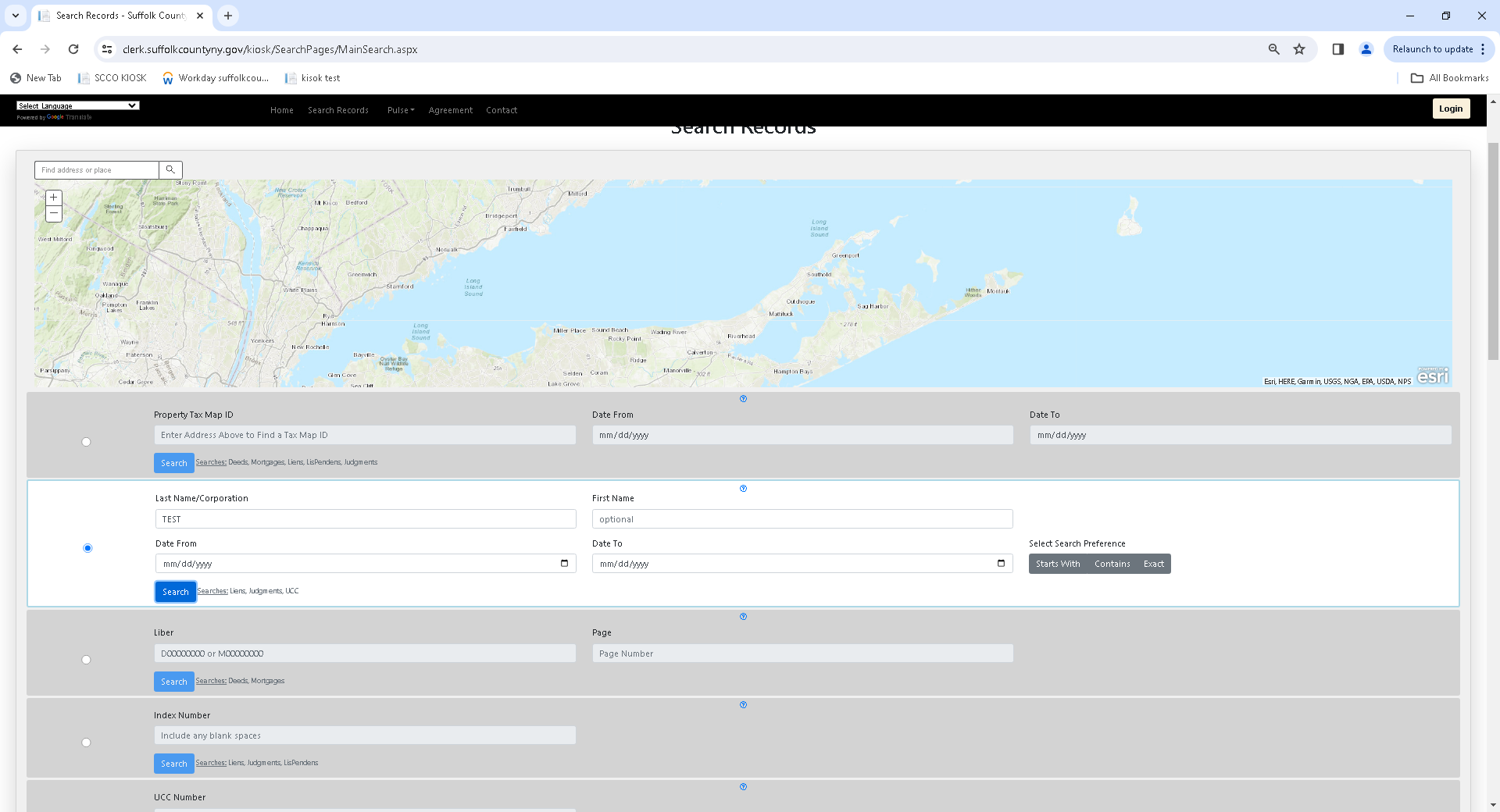This screenshot has width=1500, height=812.
Task: Click the Login button
Action: click(1451, 109)
